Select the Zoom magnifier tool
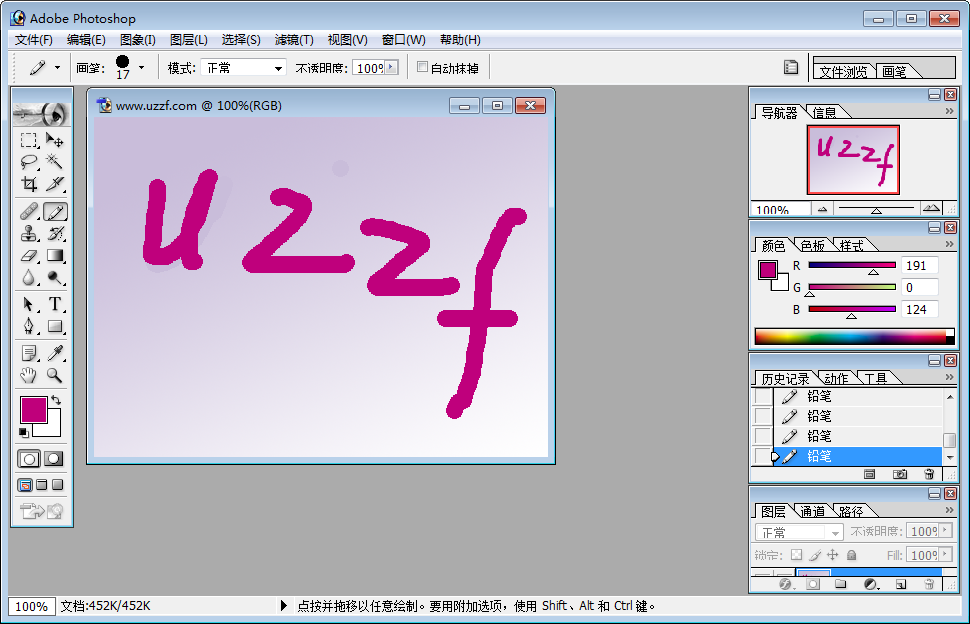Image resolution: width=970 pixels, height=624 pixels. point(55,375)
